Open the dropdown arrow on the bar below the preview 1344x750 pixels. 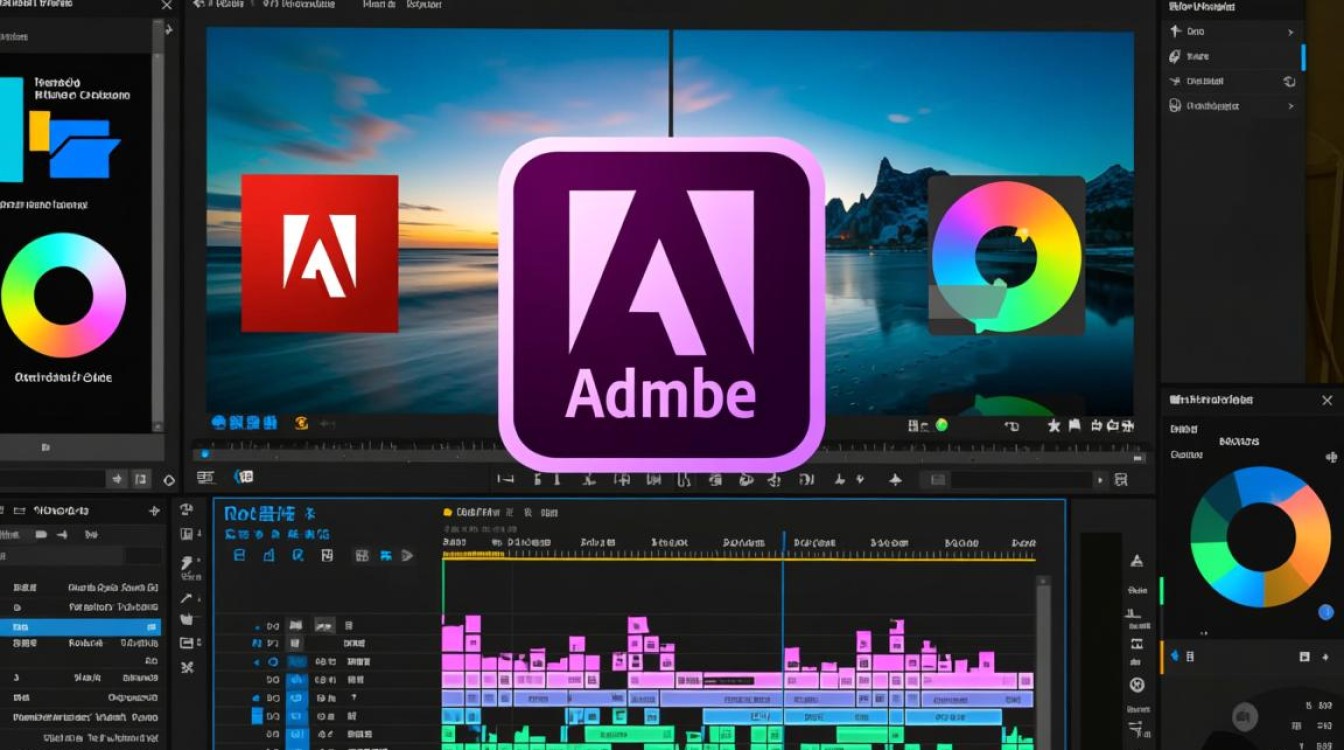pos(1102,480)
